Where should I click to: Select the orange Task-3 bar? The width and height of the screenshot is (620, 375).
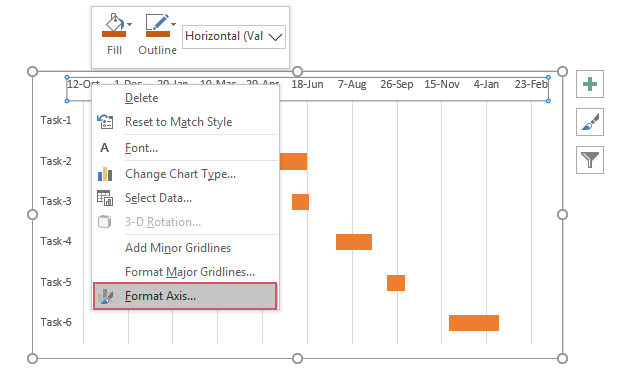pos(301,202)
